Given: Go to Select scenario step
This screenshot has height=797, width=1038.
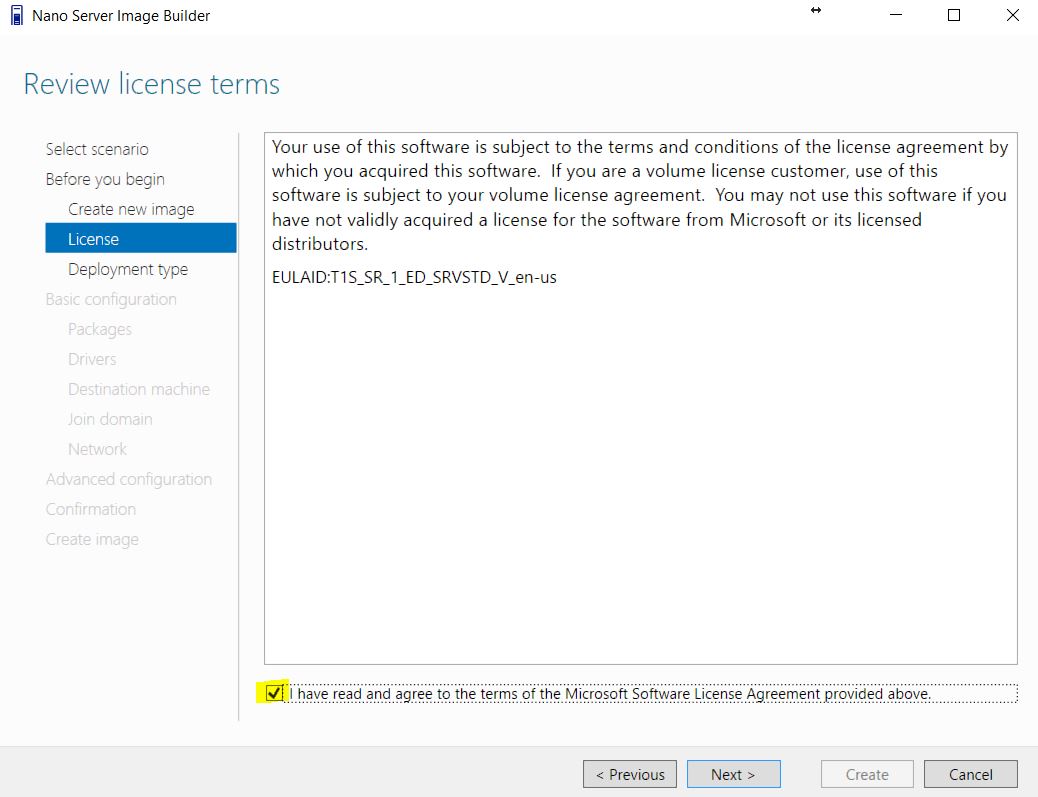Looking at the screenshot, I should (x=97, y=149).
